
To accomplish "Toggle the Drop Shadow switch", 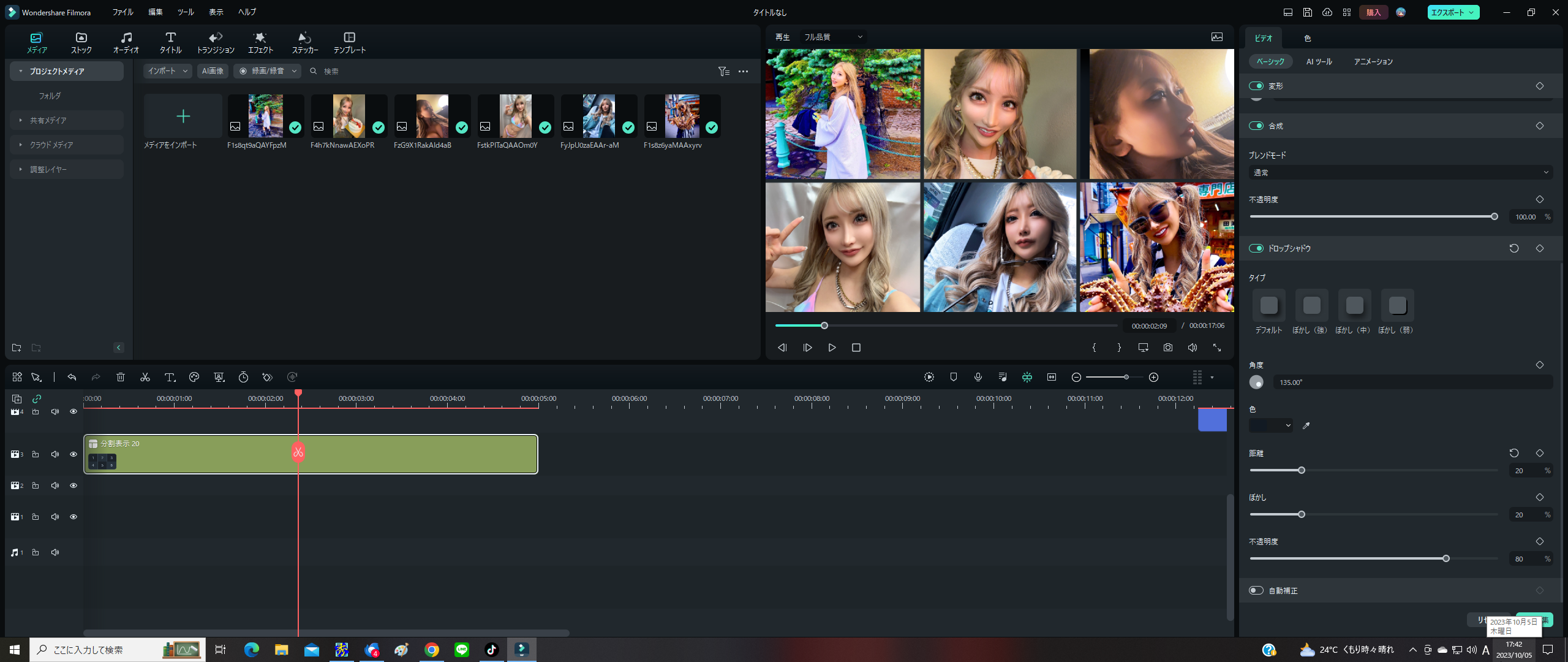I will 1256,248.
